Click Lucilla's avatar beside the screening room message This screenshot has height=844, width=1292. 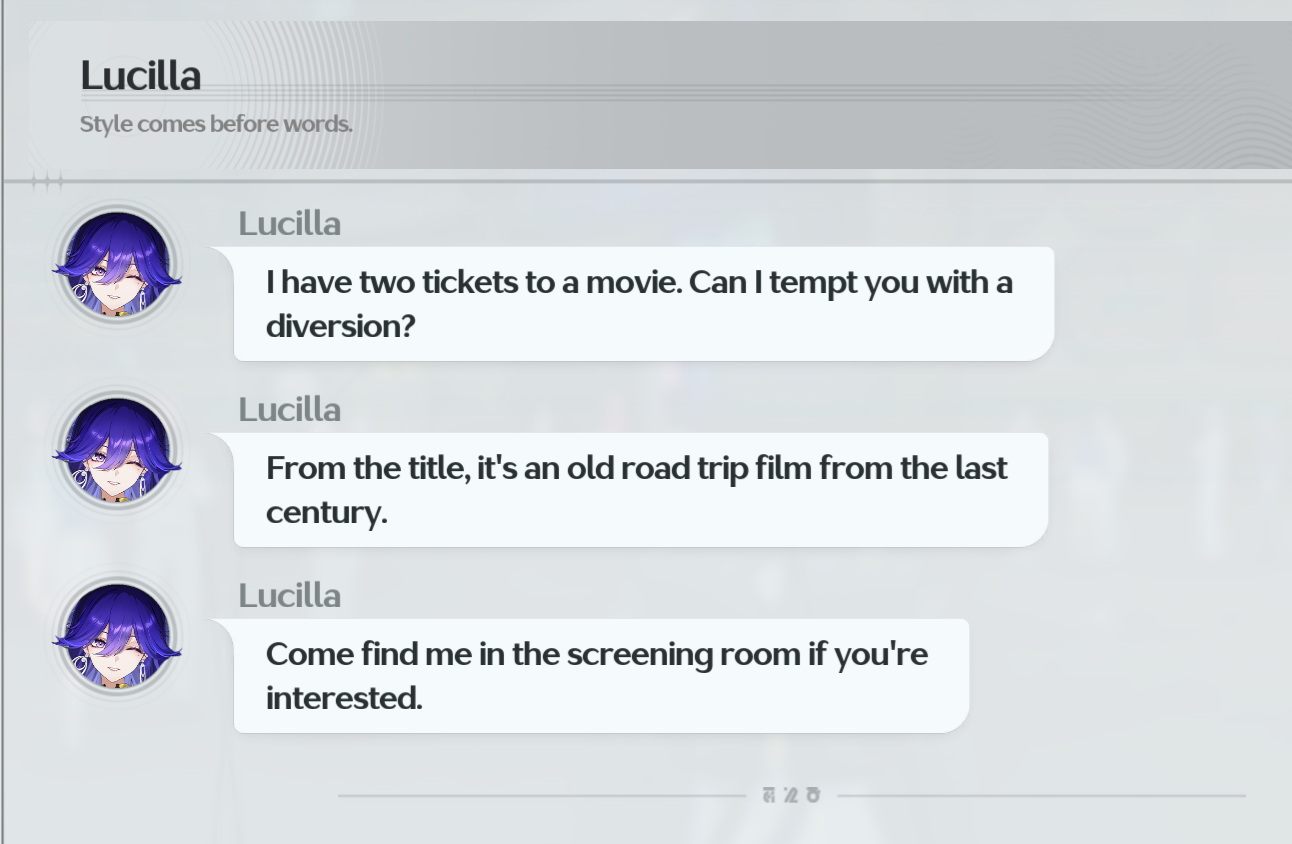coord(117,637)
